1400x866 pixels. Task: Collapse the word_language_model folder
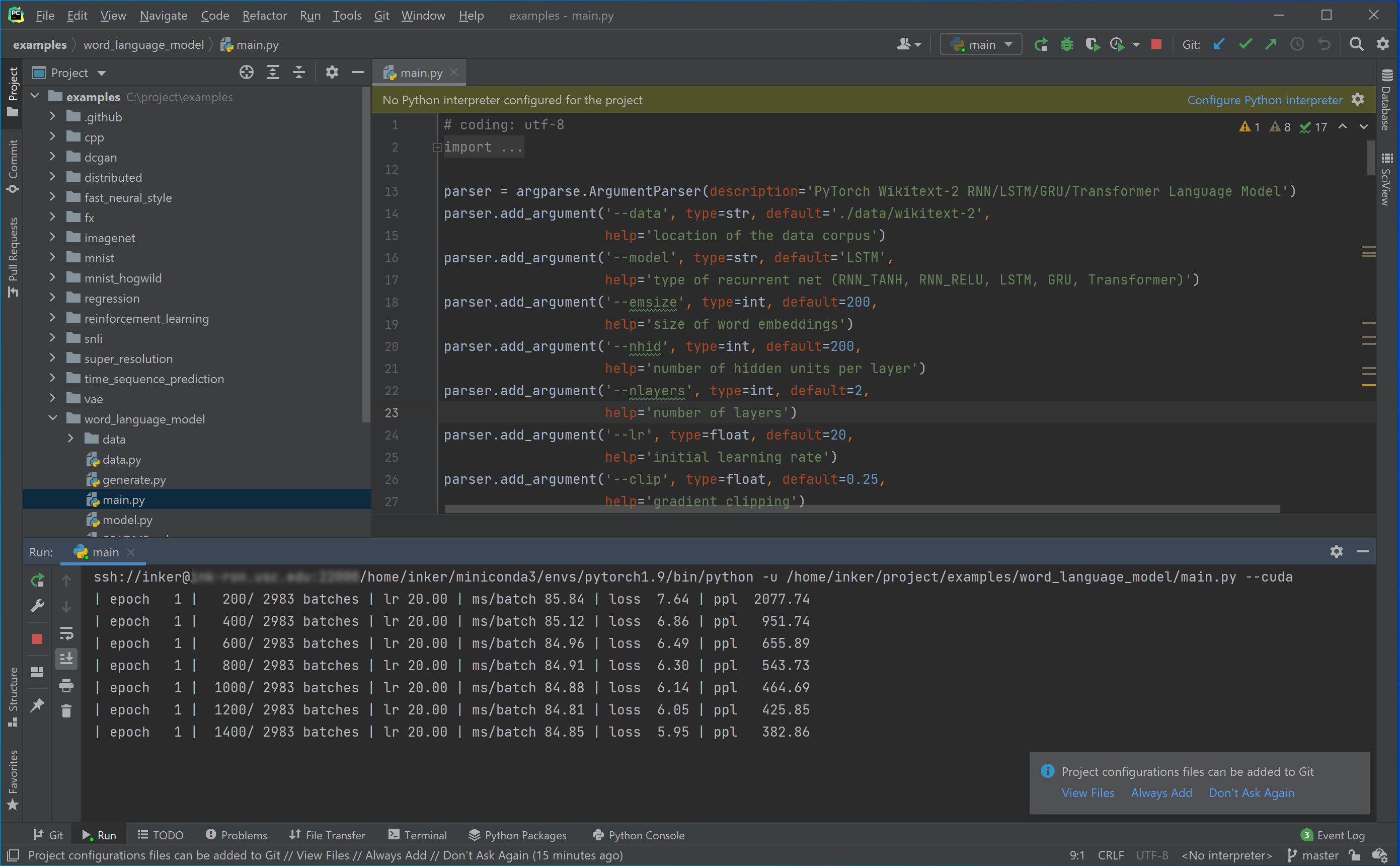point(53,419)
